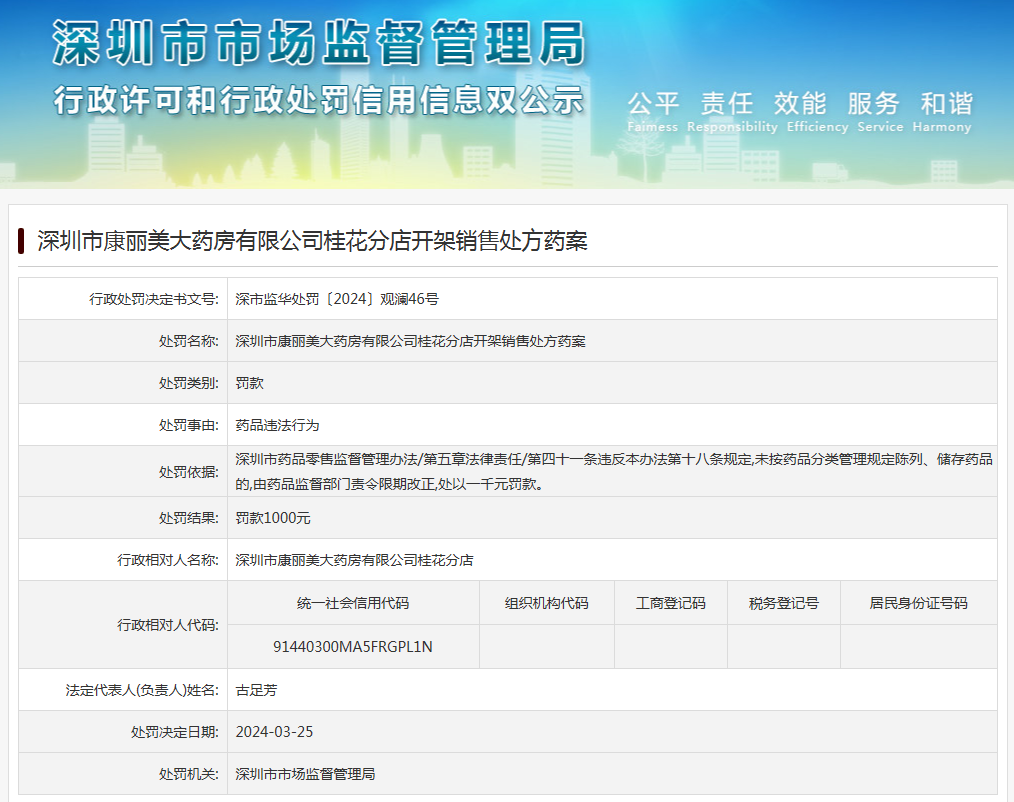Select the 处罚机关 value 深圳市市场监督管理局
Screen dimensions: 1014x802
click(x=305, y=774)
